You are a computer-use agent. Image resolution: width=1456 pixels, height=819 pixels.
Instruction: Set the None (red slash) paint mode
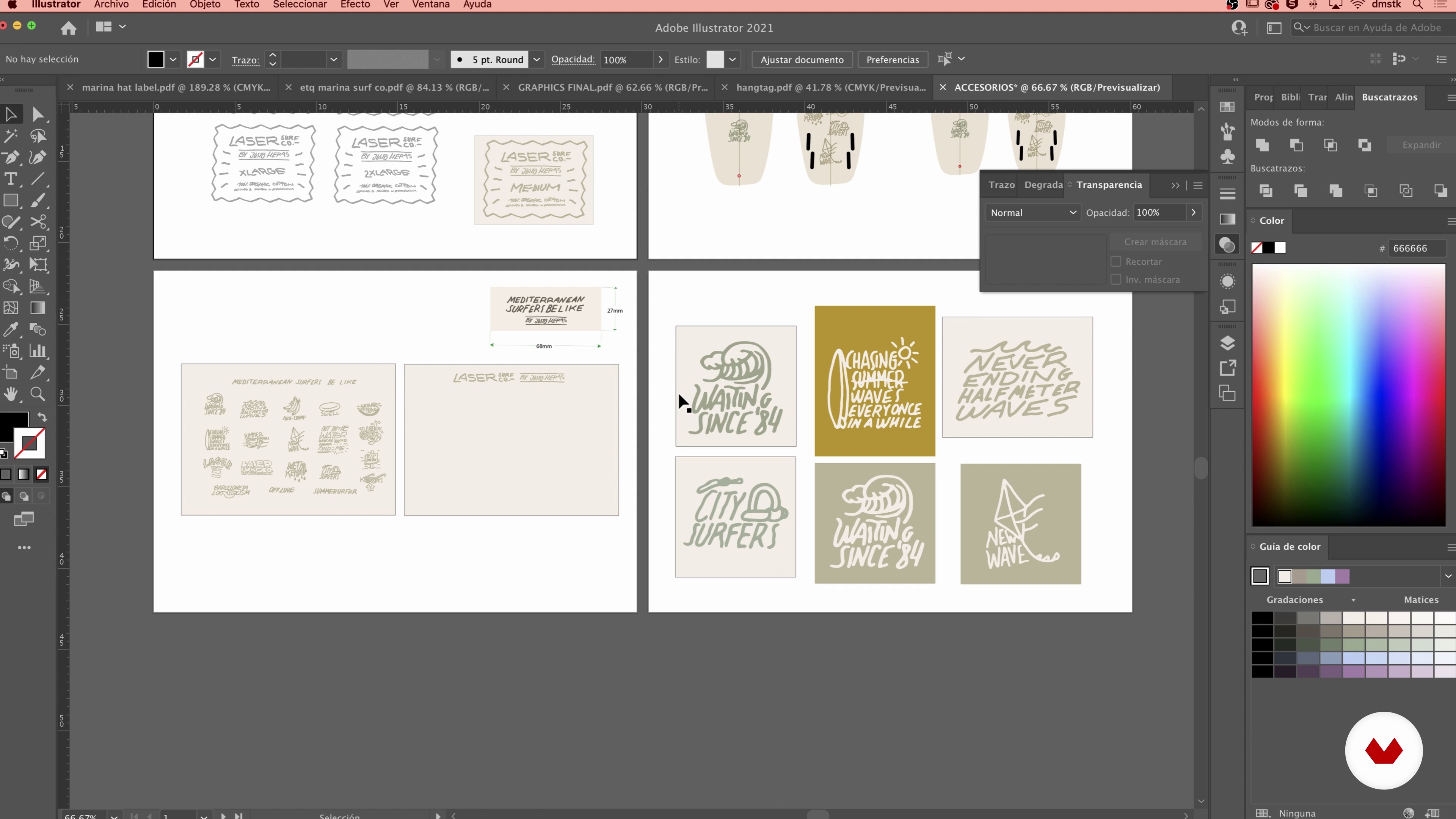click(41, 474)
